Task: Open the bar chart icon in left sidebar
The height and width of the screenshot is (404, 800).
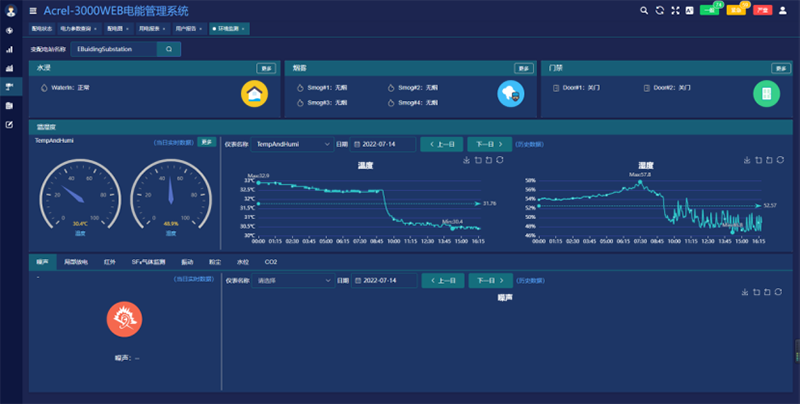Action: (x=9, y=67)
